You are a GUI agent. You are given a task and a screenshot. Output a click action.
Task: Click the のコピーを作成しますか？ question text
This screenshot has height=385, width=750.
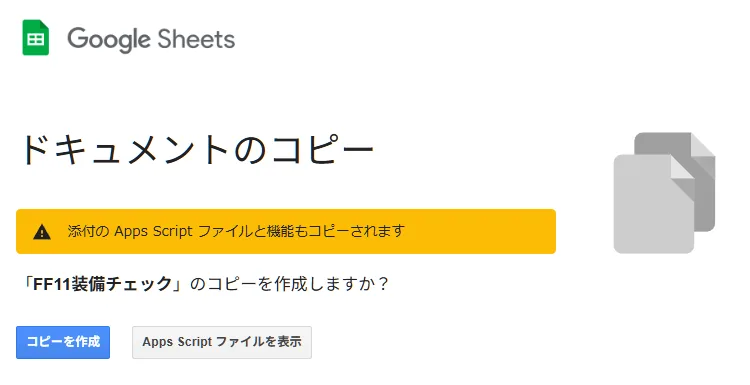point(289,284)
